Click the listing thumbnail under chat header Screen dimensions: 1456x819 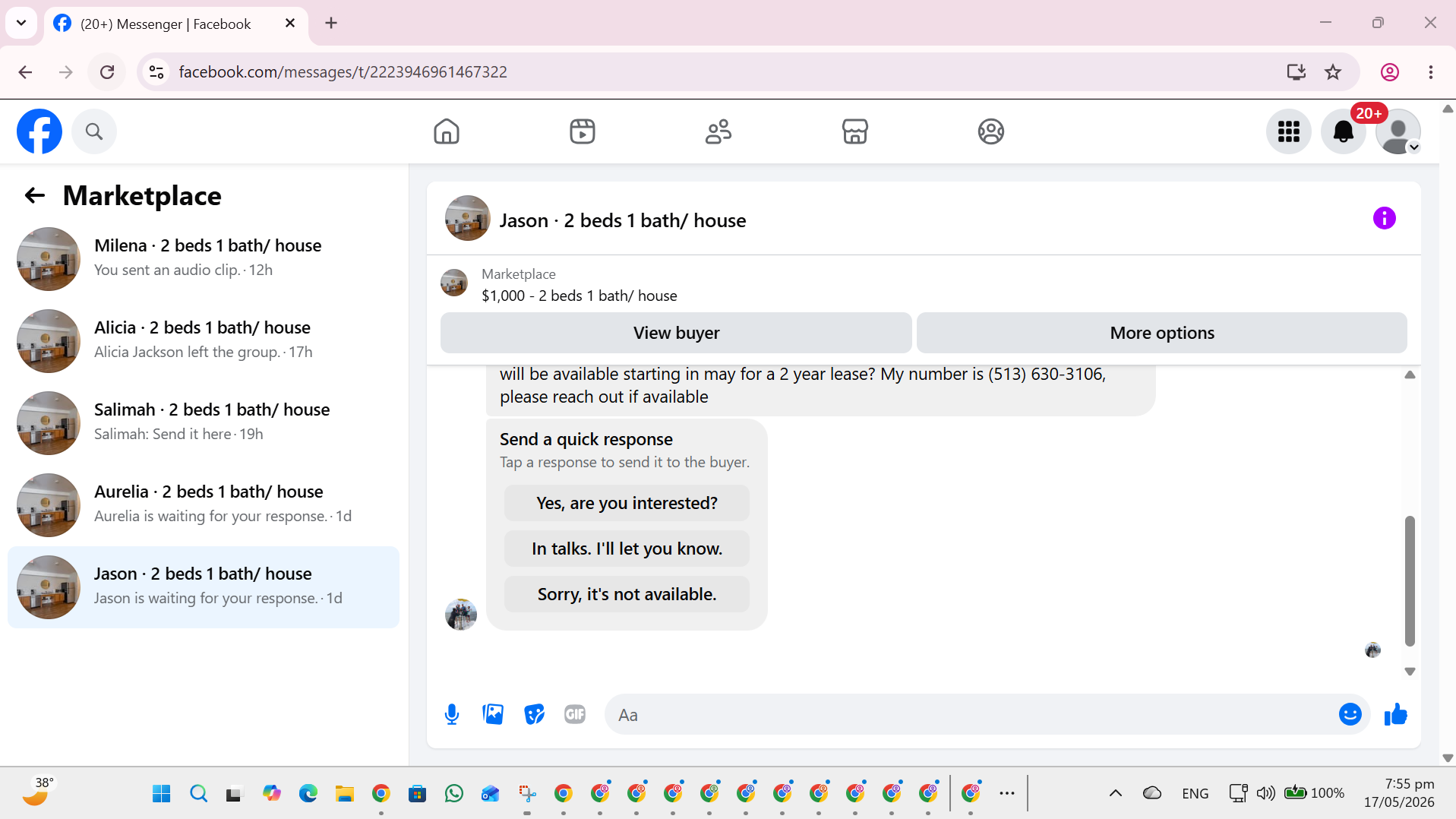click(x=454, y=283)
